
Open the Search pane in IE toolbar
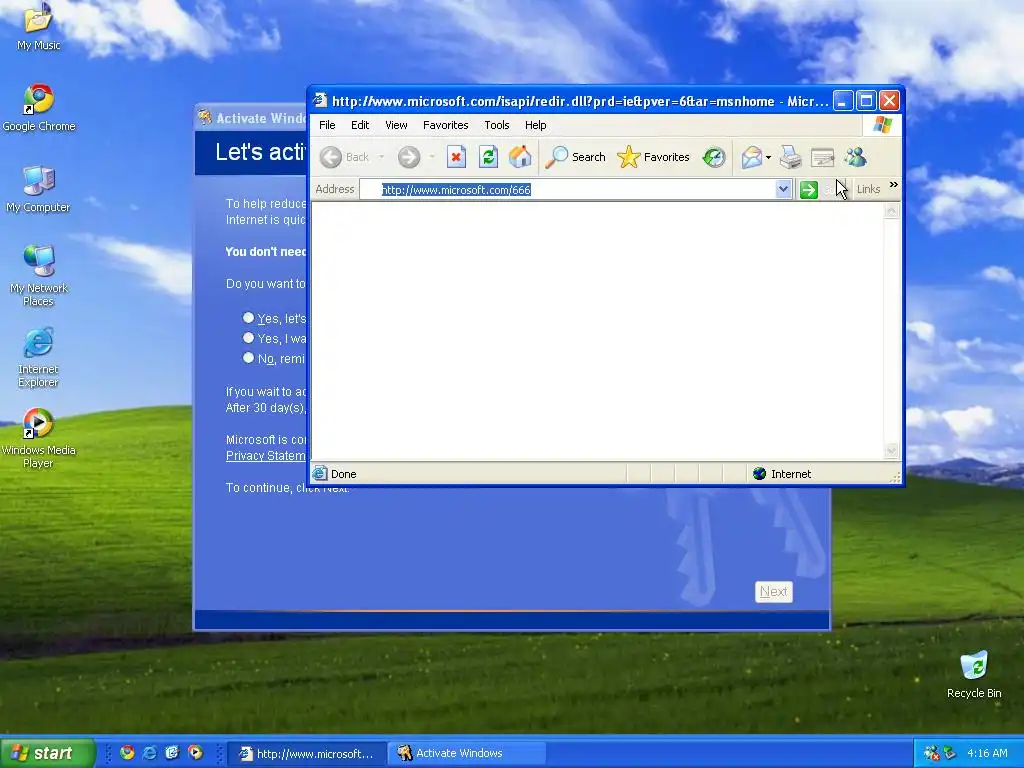pyautogui.click(x=575, y=157)
